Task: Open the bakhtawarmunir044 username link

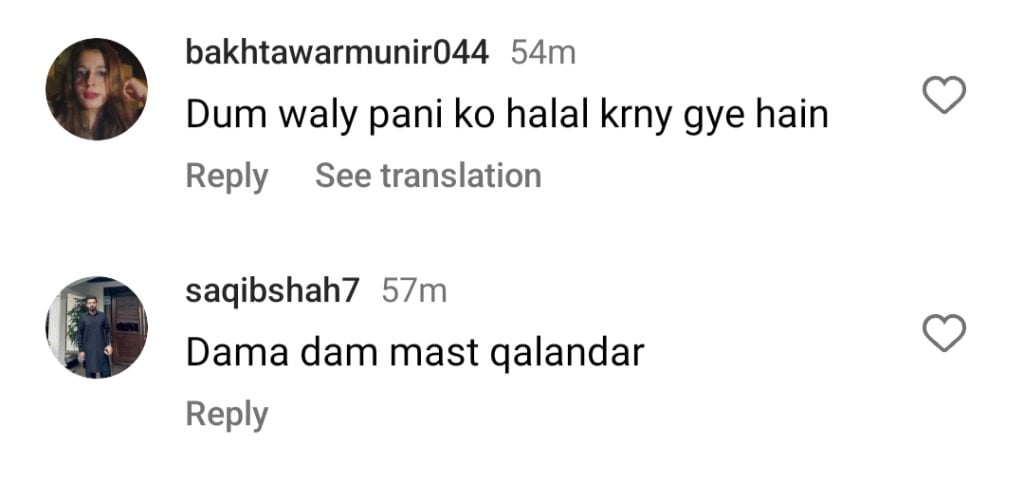Action: click(337, 52)
